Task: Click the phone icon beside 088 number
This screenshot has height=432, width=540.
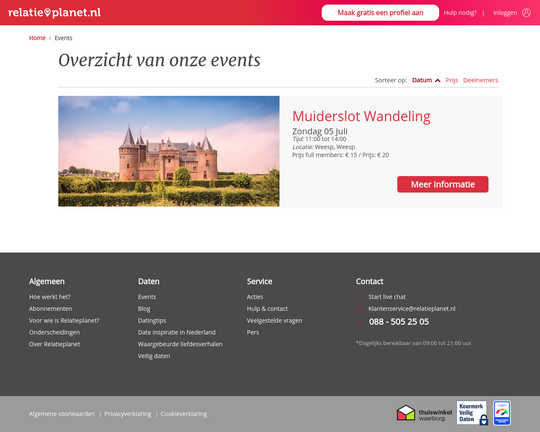Action: (359, 322)
